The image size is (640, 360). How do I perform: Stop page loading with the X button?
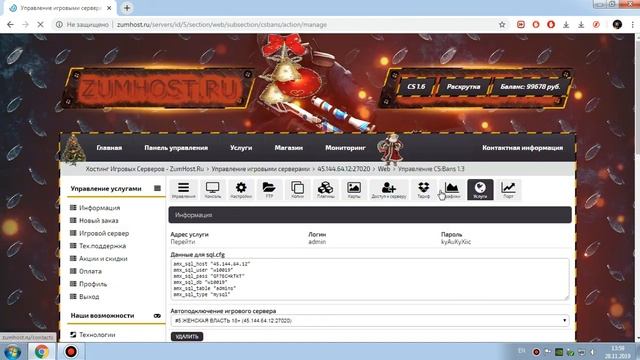click(x=40, y=24)
